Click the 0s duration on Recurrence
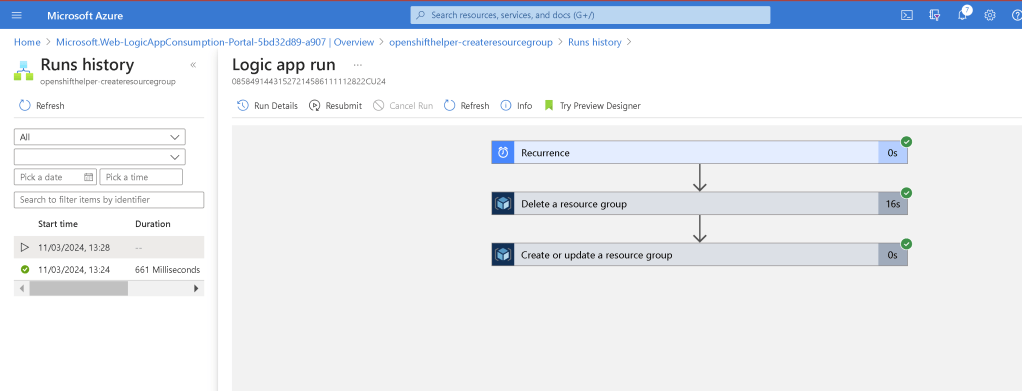Screen dimensions: 1022x391 (x=892, y=152)
